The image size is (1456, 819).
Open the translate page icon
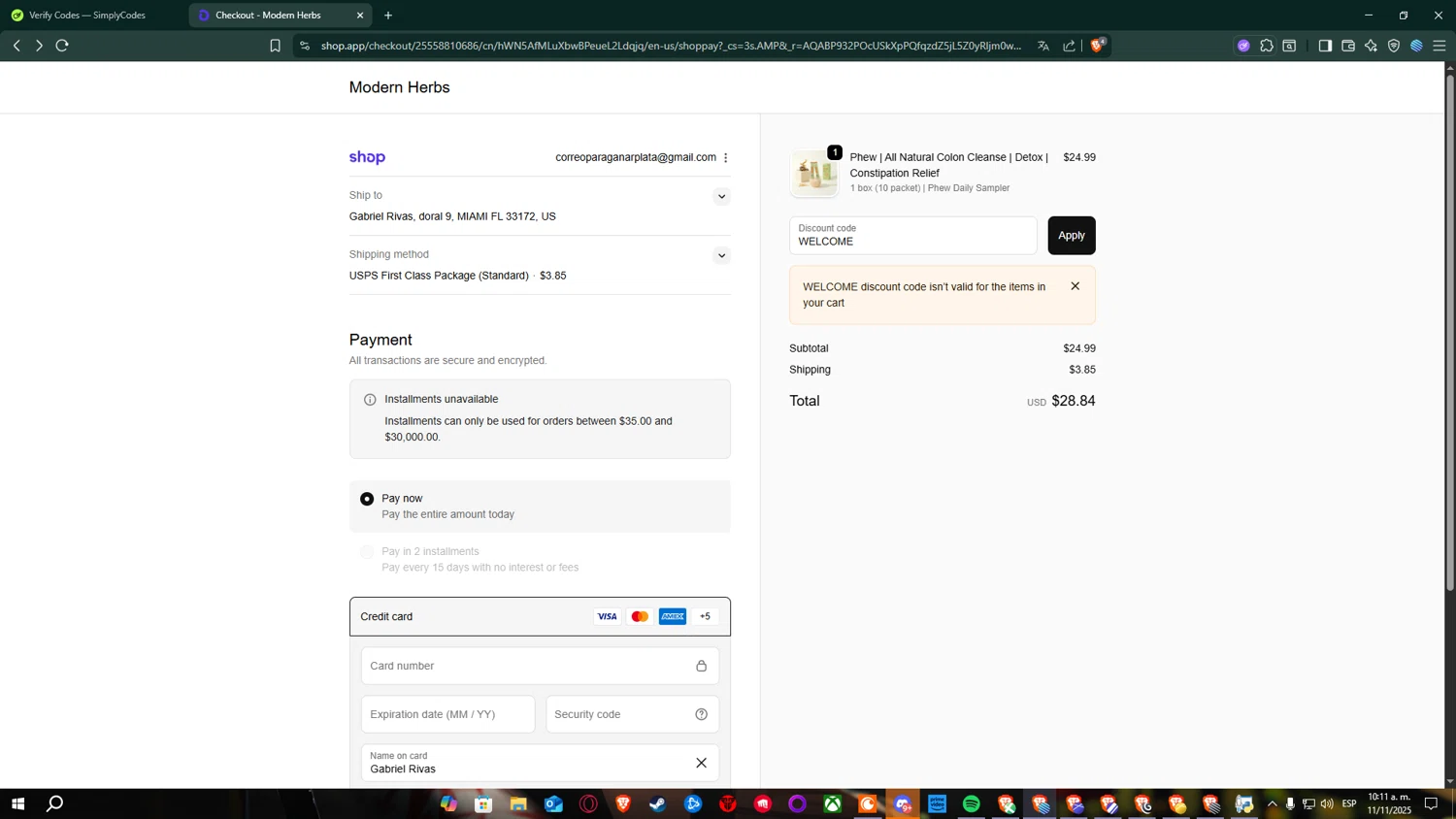pyautogui.click(x=1043, y=46)
